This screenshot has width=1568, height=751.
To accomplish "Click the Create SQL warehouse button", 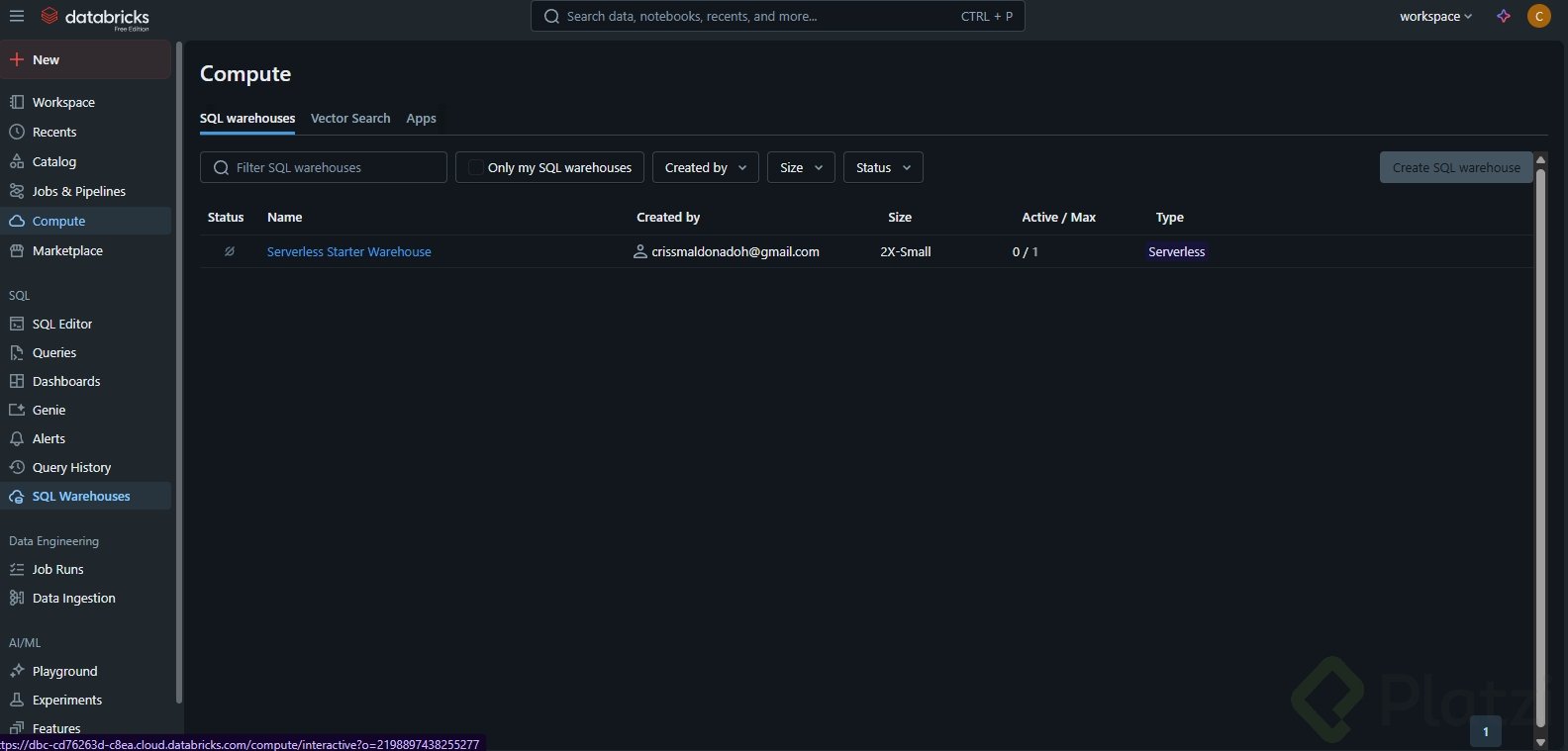I will click(x=1456, y=168).
